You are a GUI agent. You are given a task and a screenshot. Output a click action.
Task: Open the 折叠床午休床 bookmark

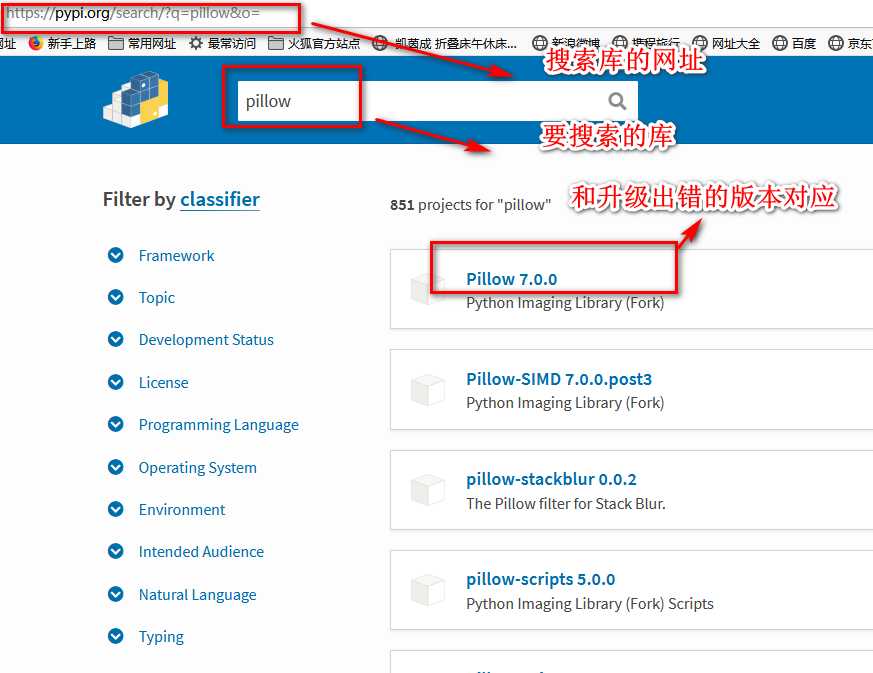point(445,43)
